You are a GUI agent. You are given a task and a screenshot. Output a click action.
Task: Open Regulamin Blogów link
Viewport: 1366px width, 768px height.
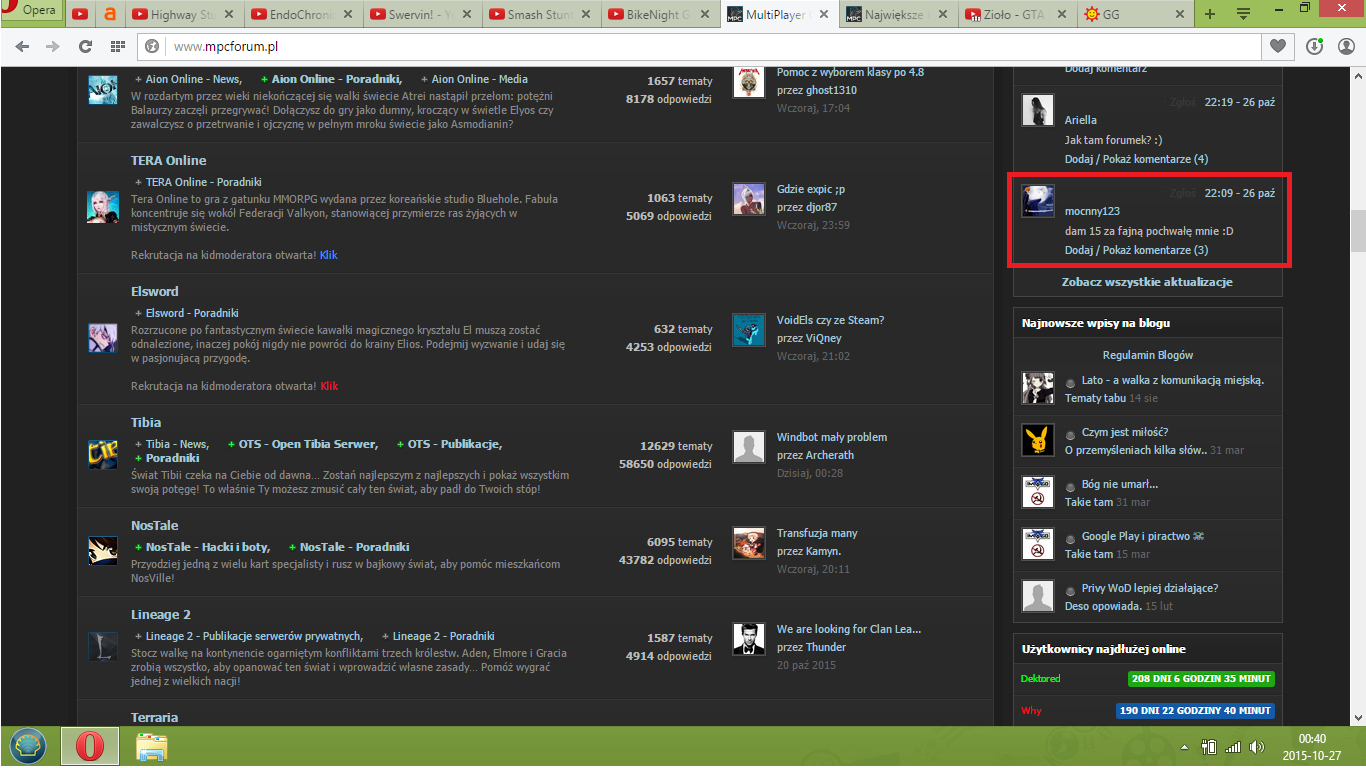click(1148, 355)
